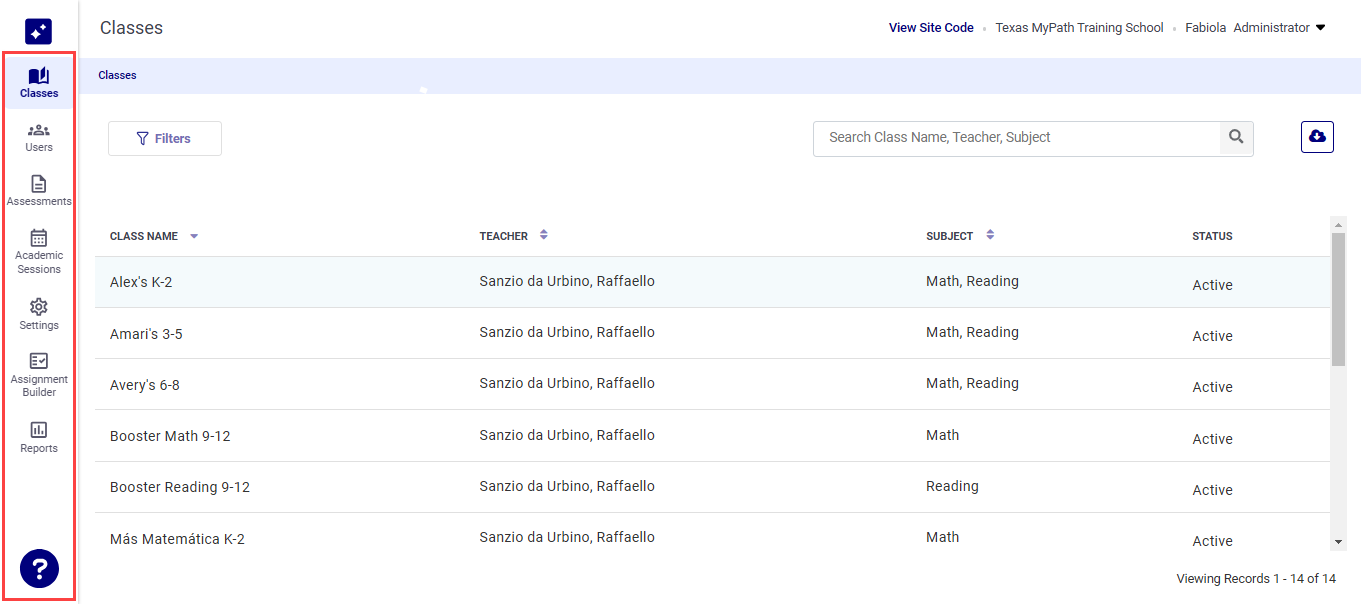Click the table scrollbar down arrow
The image size is (1361, 604).
[x=1339, y=542]
